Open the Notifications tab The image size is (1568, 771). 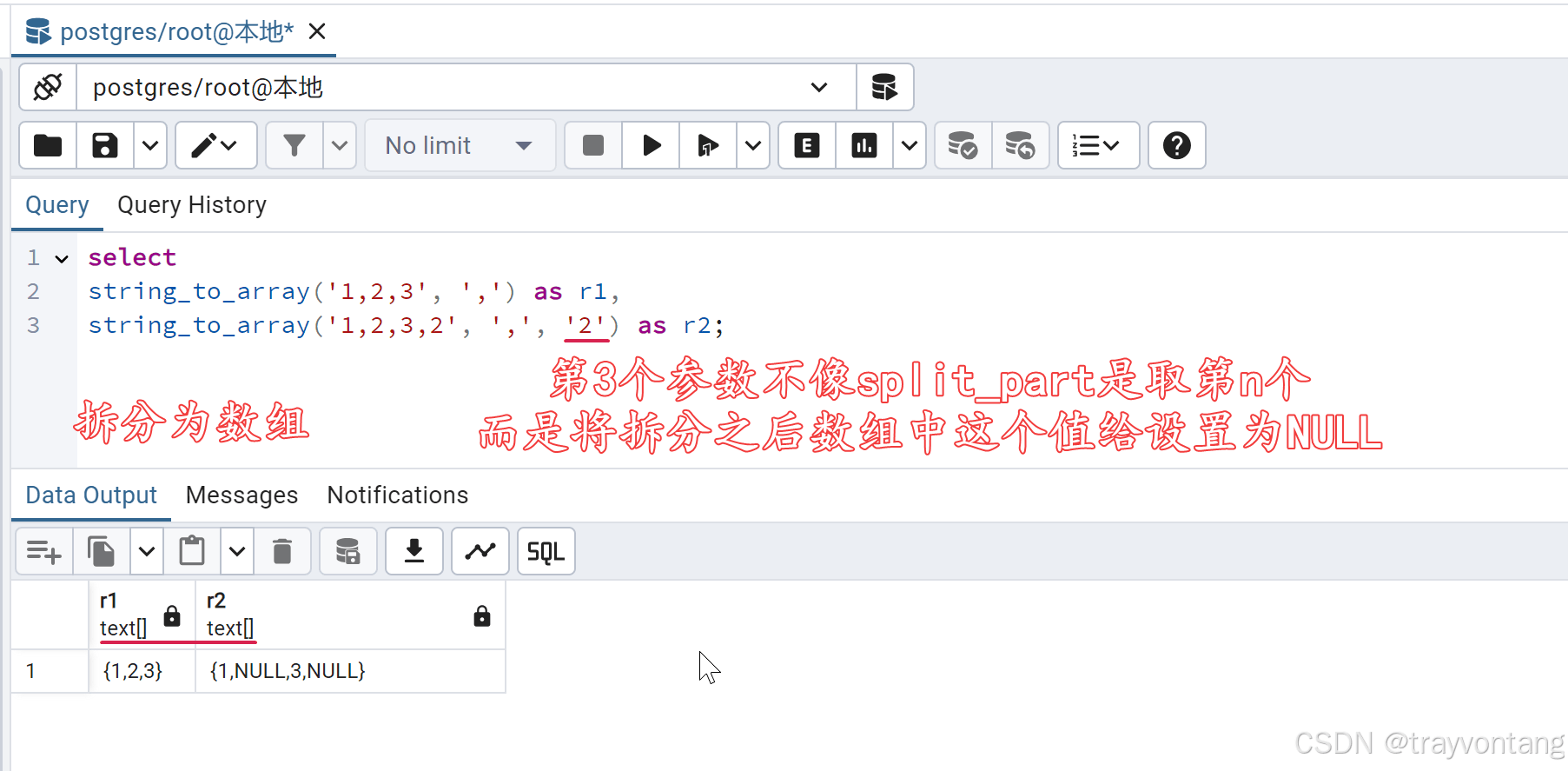point(398,495)
